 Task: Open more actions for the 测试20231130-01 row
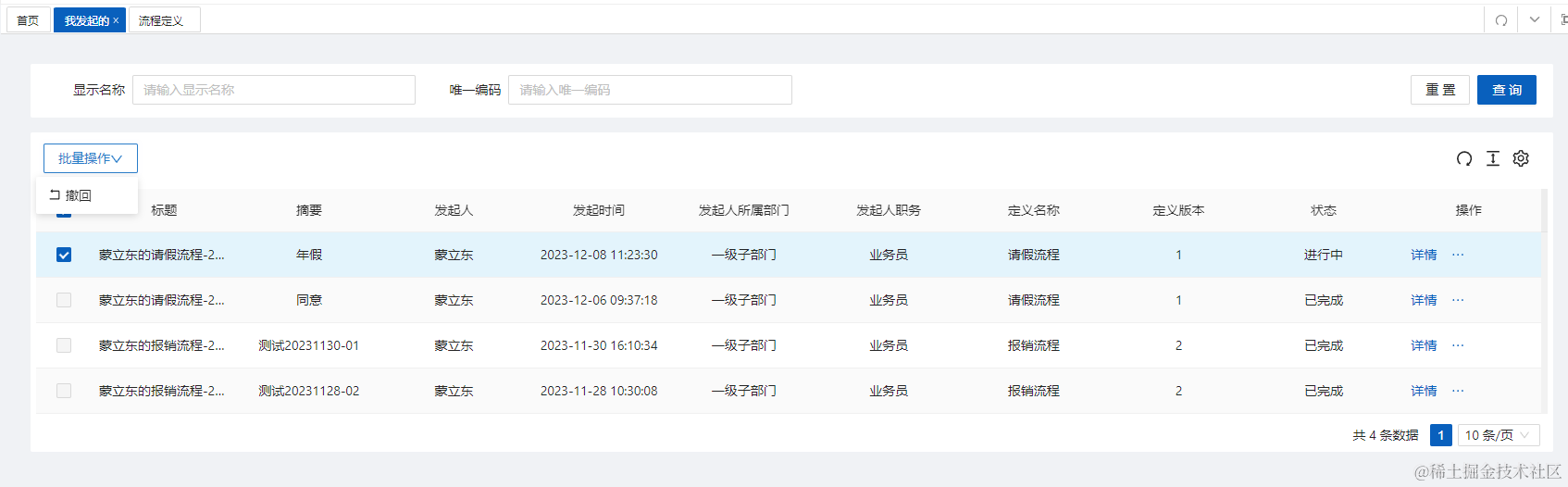[x=1458, y=345]
